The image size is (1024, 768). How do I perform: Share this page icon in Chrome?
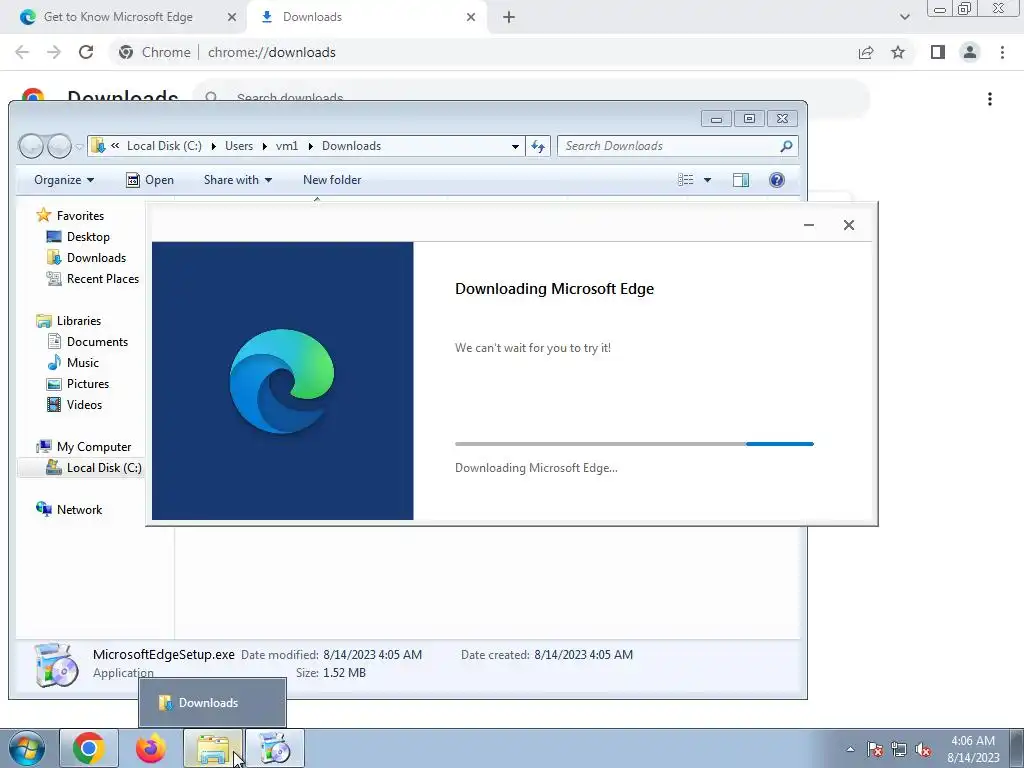(866, 52)
